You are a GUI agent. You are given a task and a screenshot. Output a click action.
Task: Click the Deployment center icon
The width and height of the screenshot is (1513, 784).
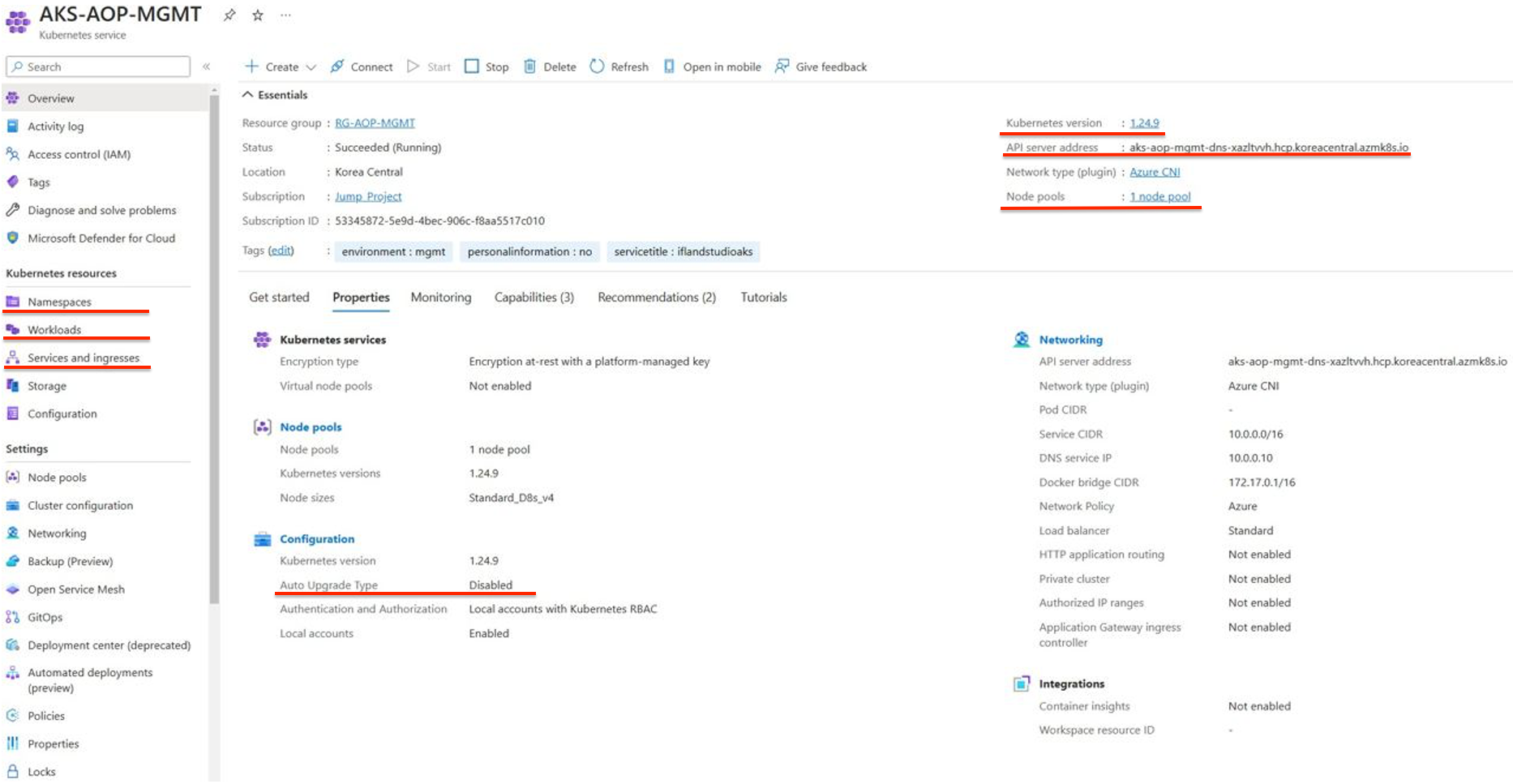(13, 645)
